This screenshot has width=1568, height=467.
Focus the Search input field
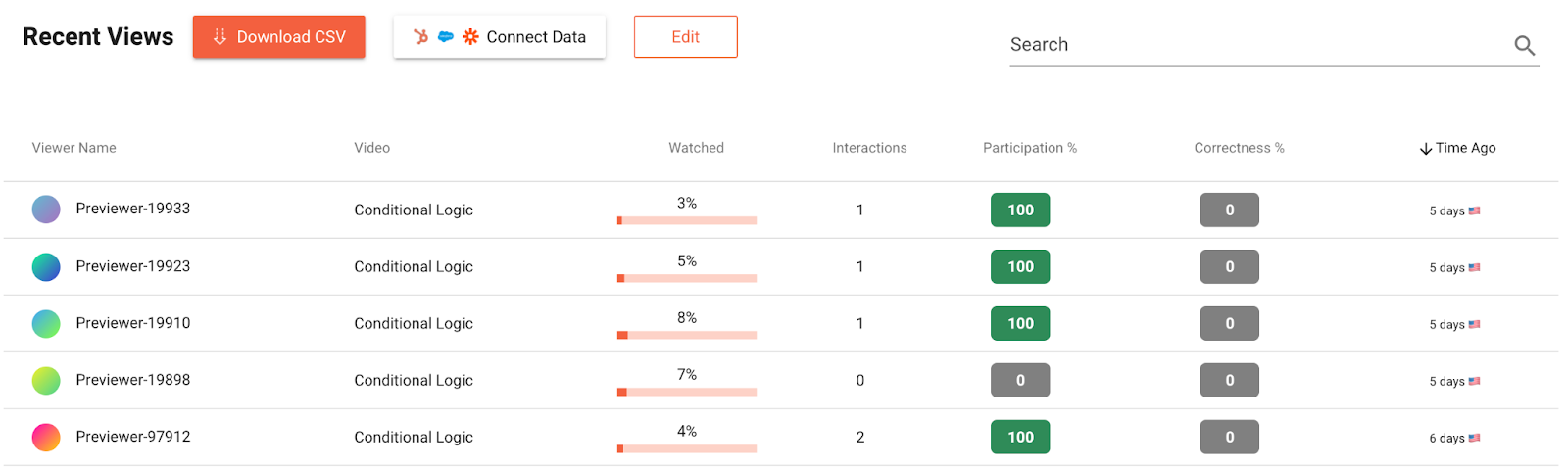(1254, 45)
